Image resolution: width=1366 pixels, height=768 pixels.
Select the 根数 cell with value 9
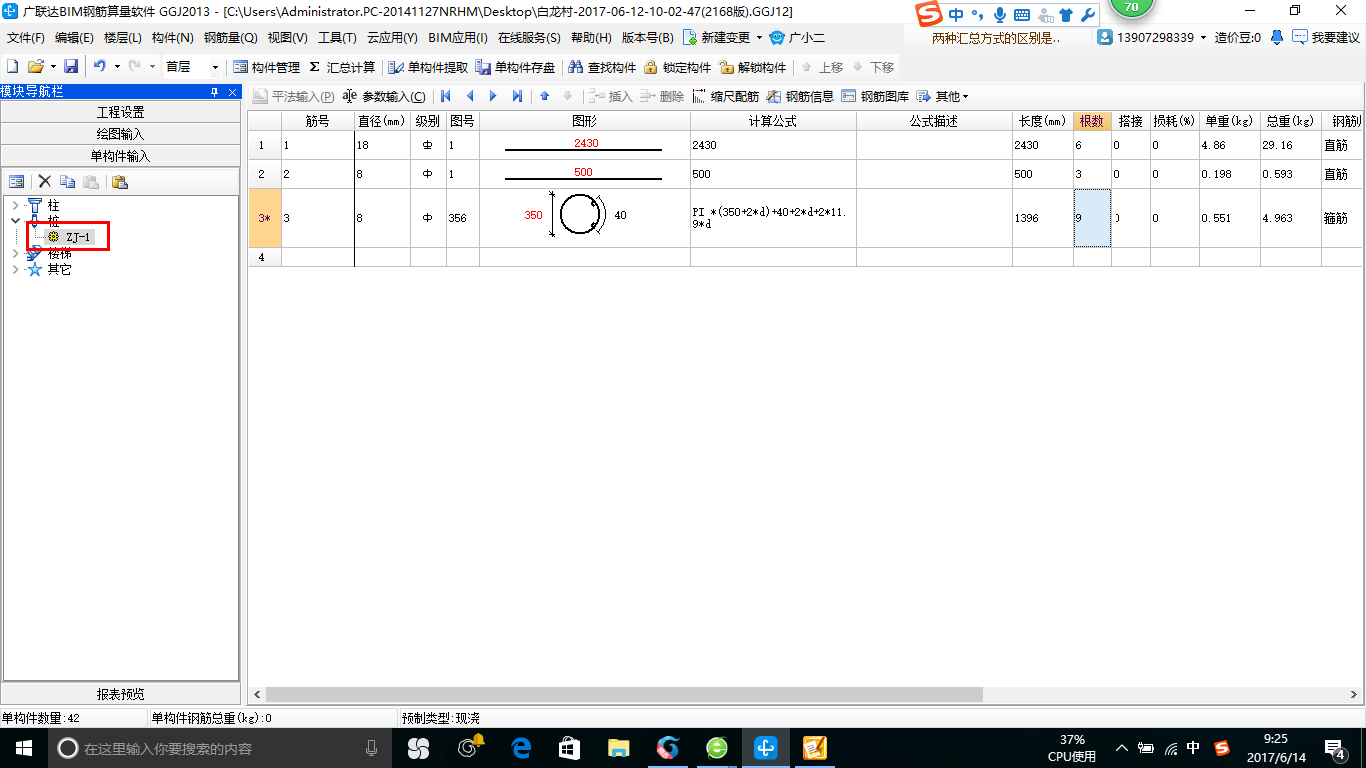[1093, 217]
